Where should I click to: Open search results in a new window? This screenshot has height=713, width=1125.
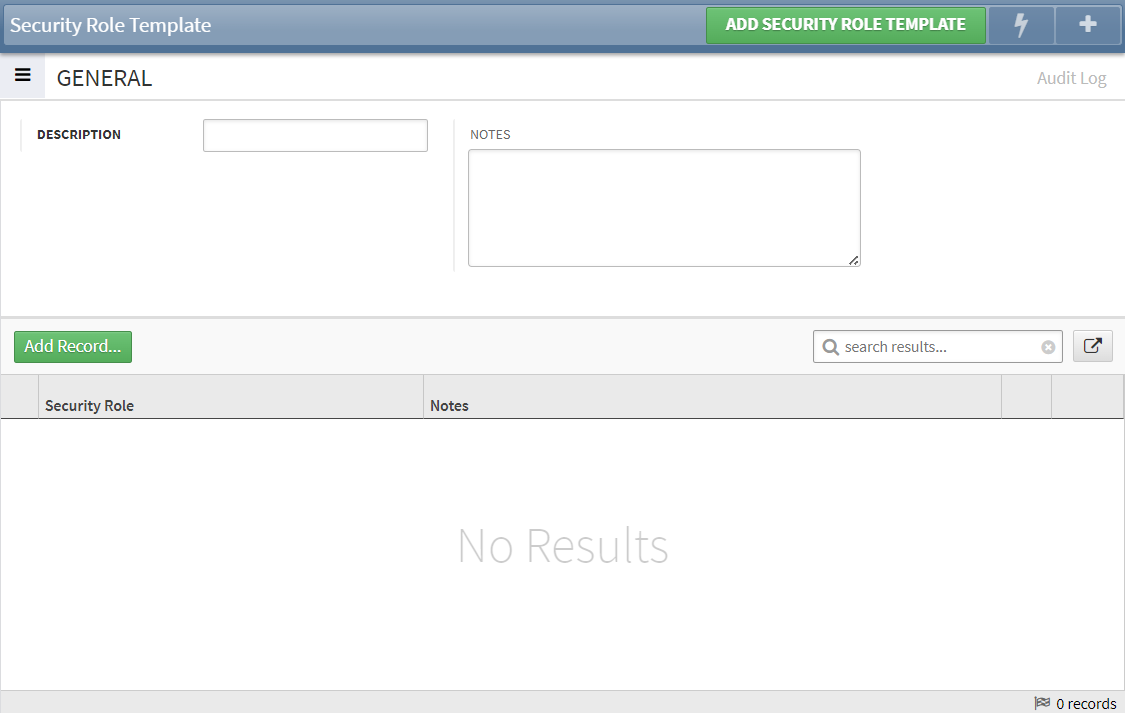pos(1092,346)
